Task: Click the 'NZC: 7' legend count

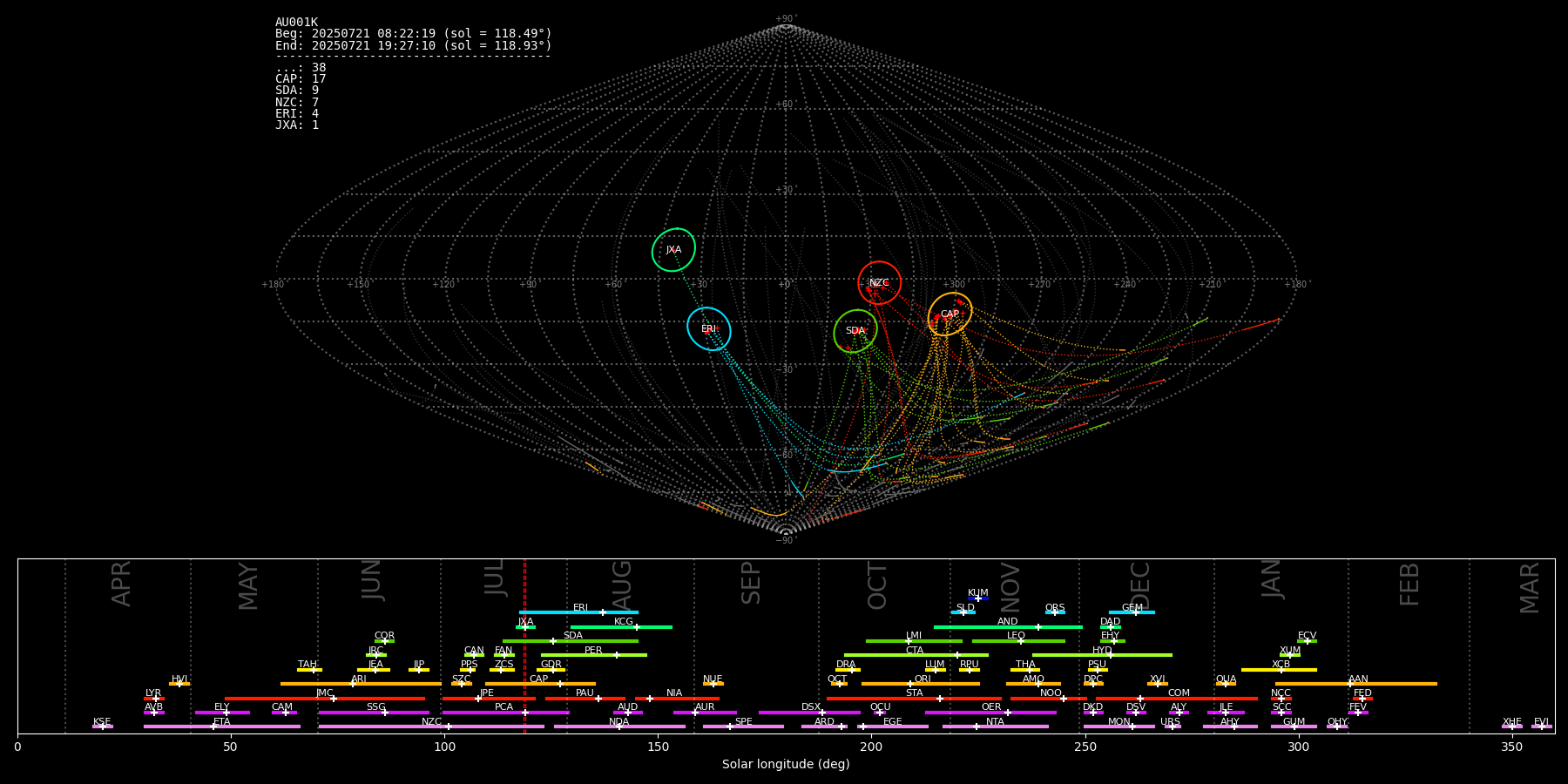Action: (297, 102)
